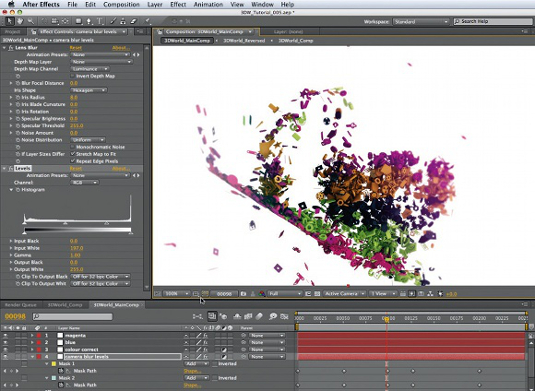535x391 pixels.
Task: Uncheck Stretch Map to Fit
Action: point(72,154)
